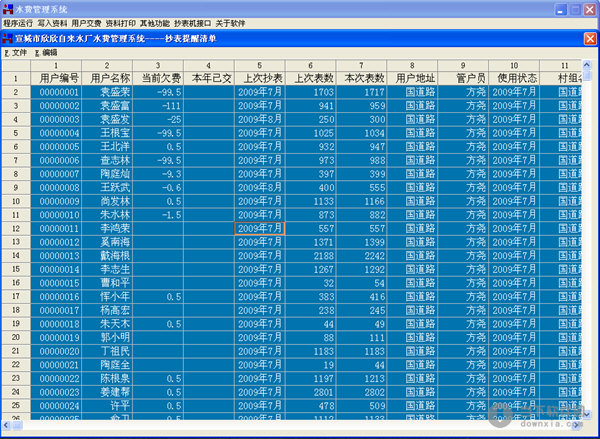Minimize the 水费管理系统 main window
This screenshot has height=439, width=600.
click(561, 10)
